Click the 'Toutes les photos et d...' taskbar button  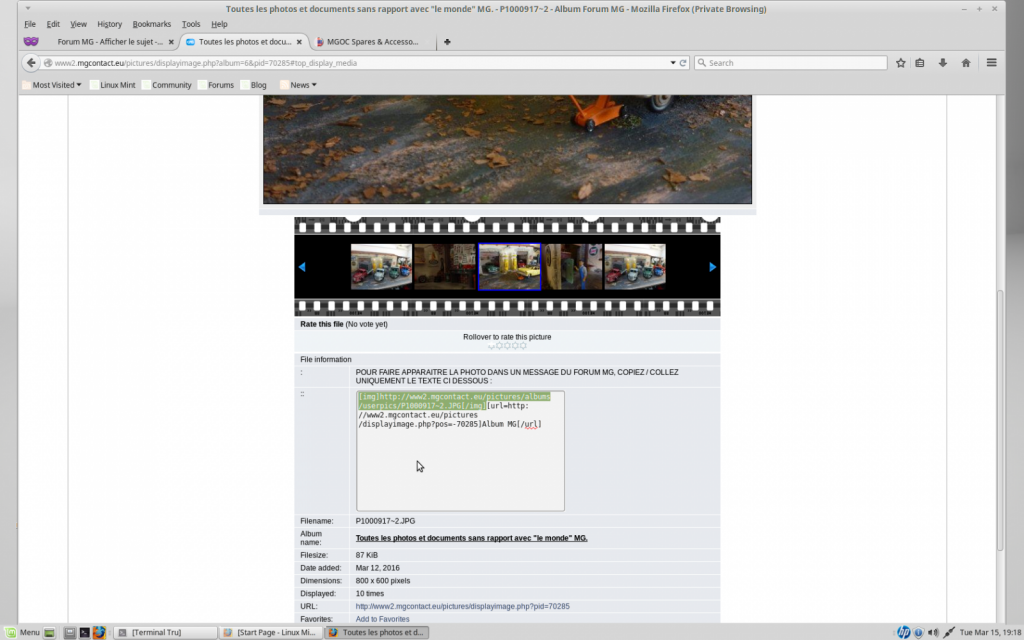tap(377, 632)
